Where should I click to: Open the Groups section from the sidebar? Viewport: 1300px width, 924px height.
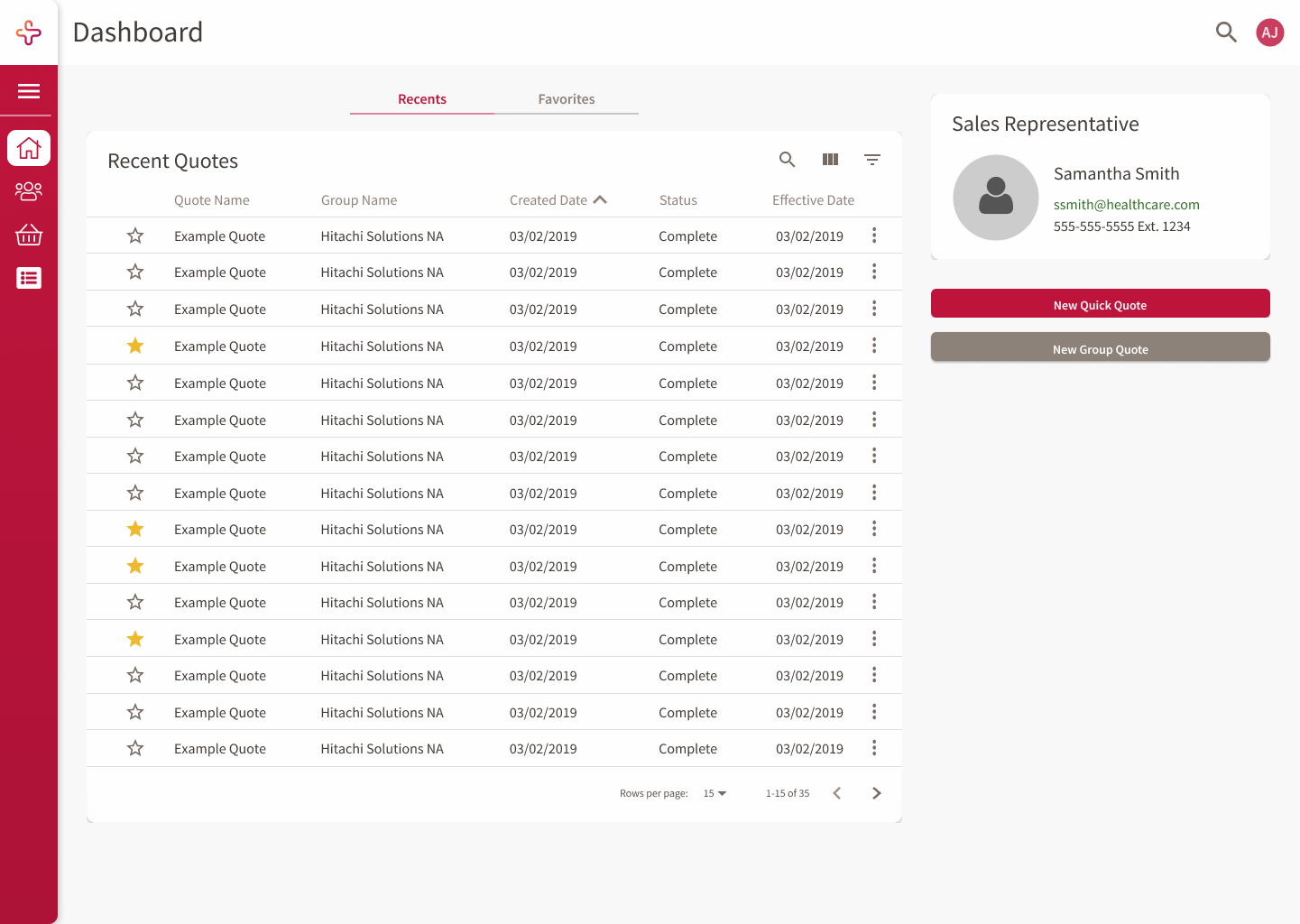28,191
